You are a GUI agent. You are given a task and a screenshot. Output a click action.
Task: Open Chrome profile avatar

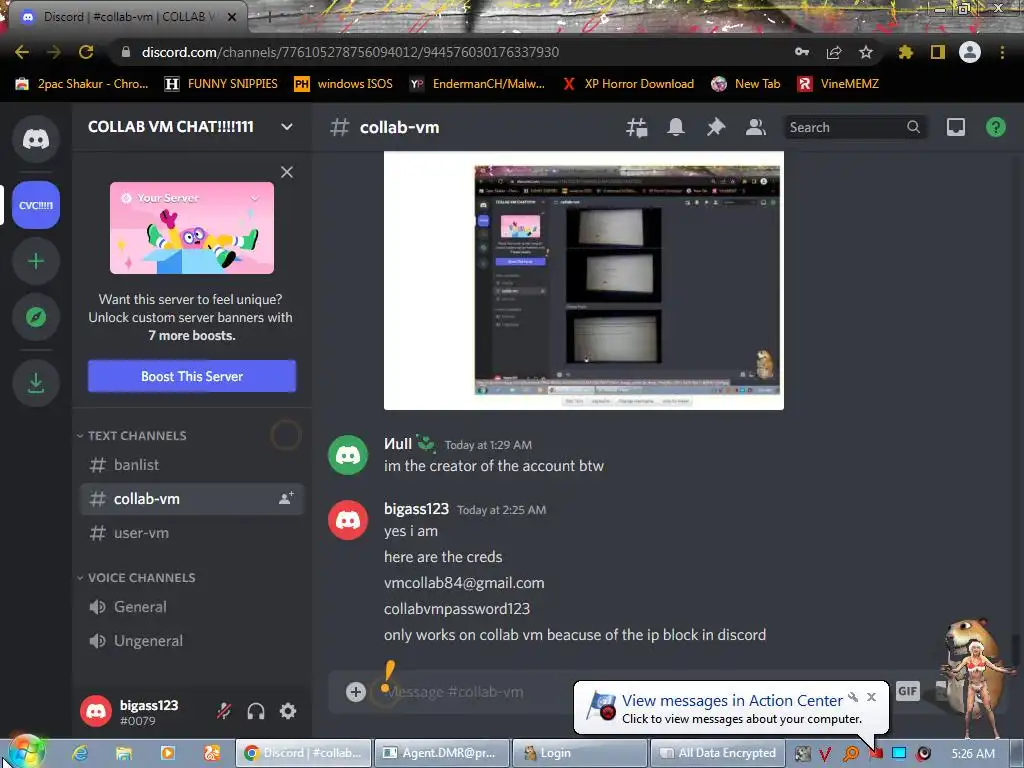pyautogui.click(x=970, y=52)
